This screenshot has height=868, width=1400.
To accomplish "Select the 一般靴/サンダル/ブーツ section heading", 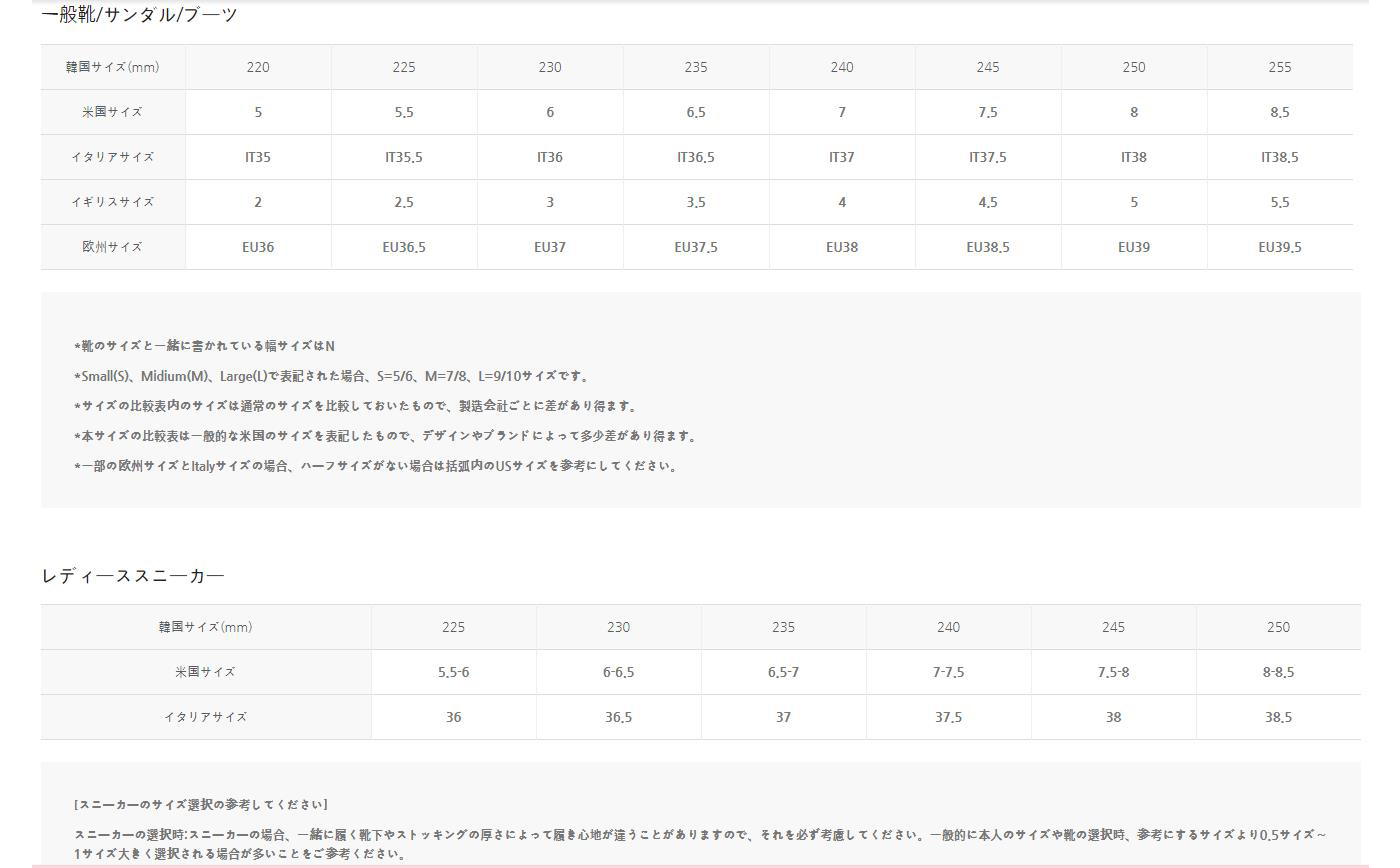I will (135, 15).
